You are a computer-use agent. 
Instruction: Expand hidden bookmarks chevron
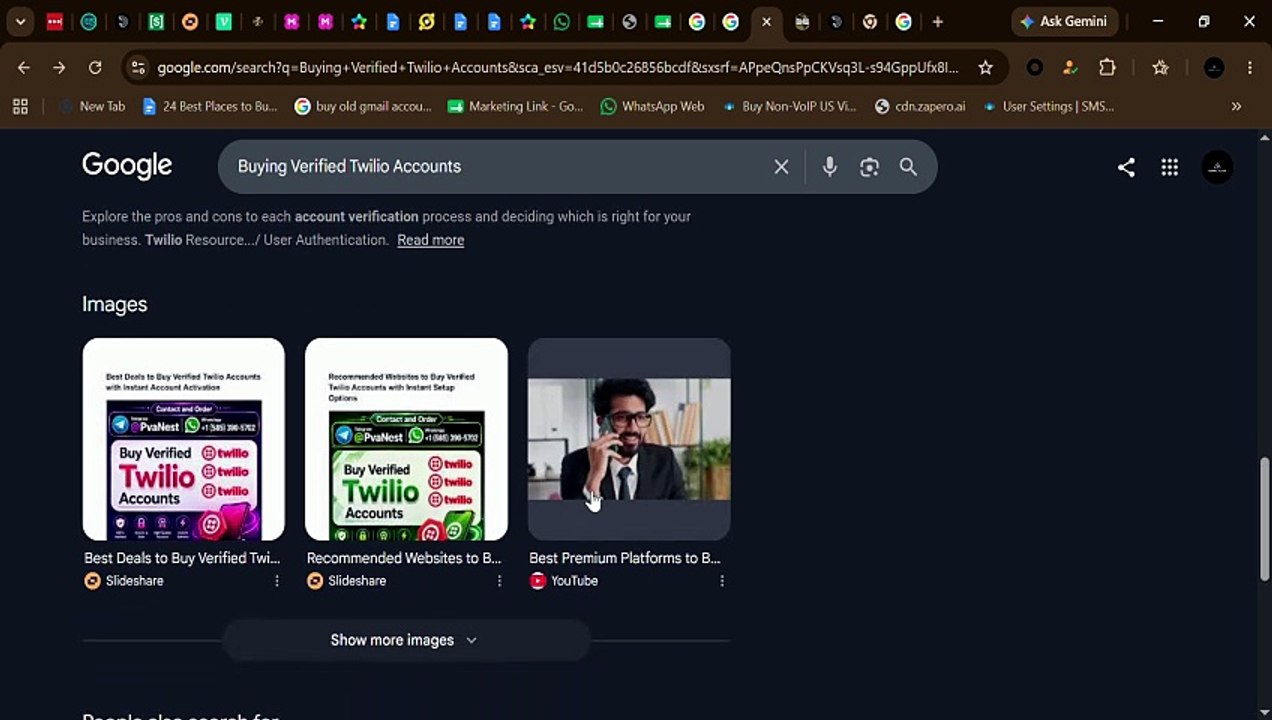[1236, 106]
